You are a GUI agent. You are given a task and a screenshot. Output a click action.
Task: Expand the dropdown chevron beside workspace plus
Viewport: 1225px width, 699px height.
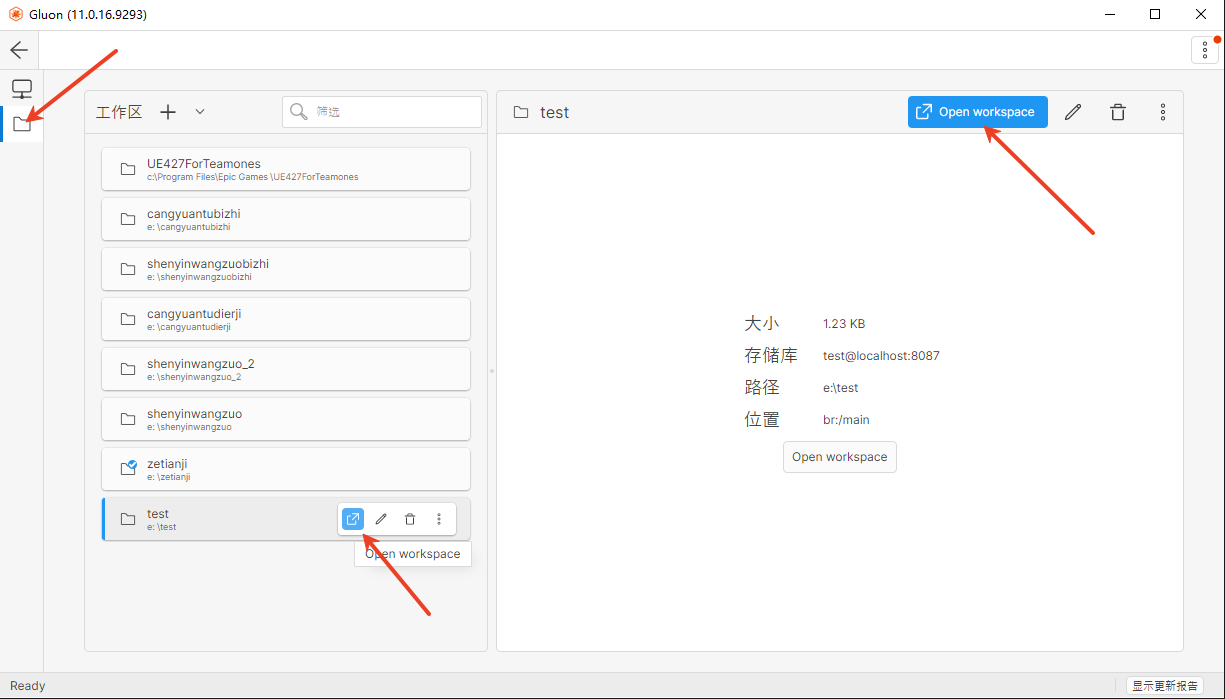coord(200,112)
